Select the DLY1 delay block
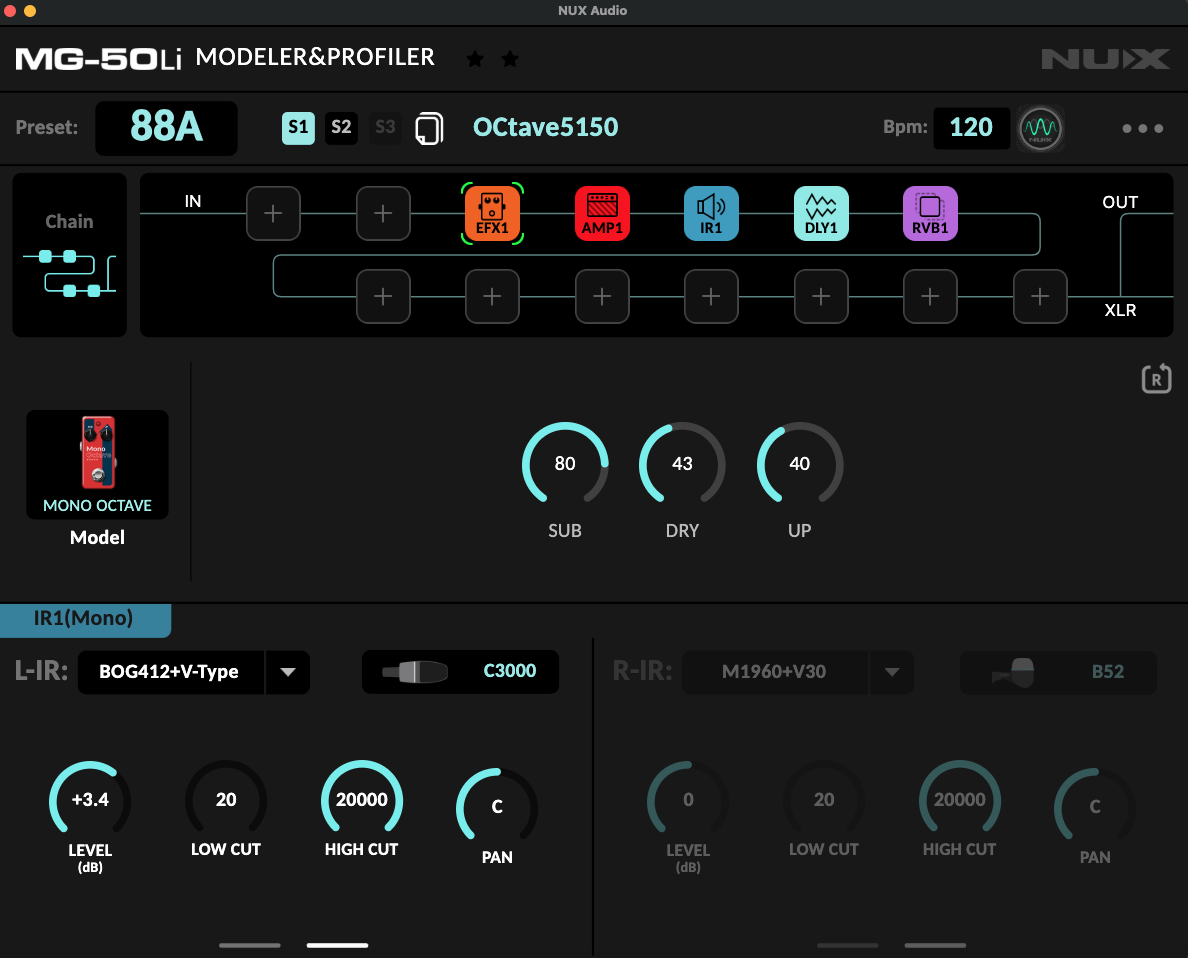1188x958 pixels. pyautogui.click(x=821, y=214)
